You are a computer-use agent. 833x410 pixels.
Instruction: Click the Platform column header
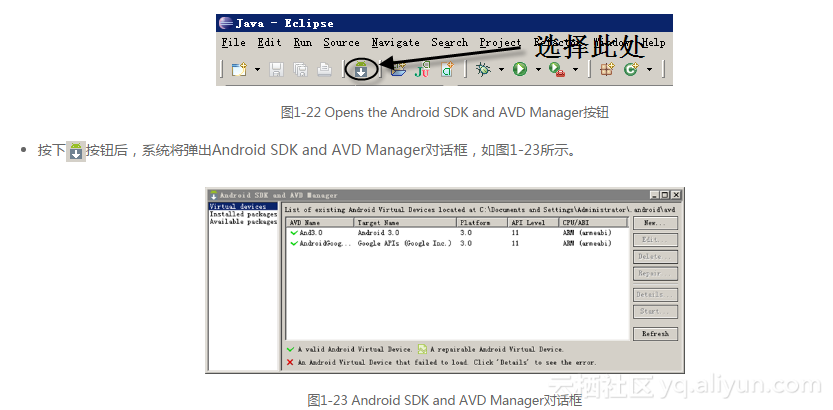coord(482,223)
